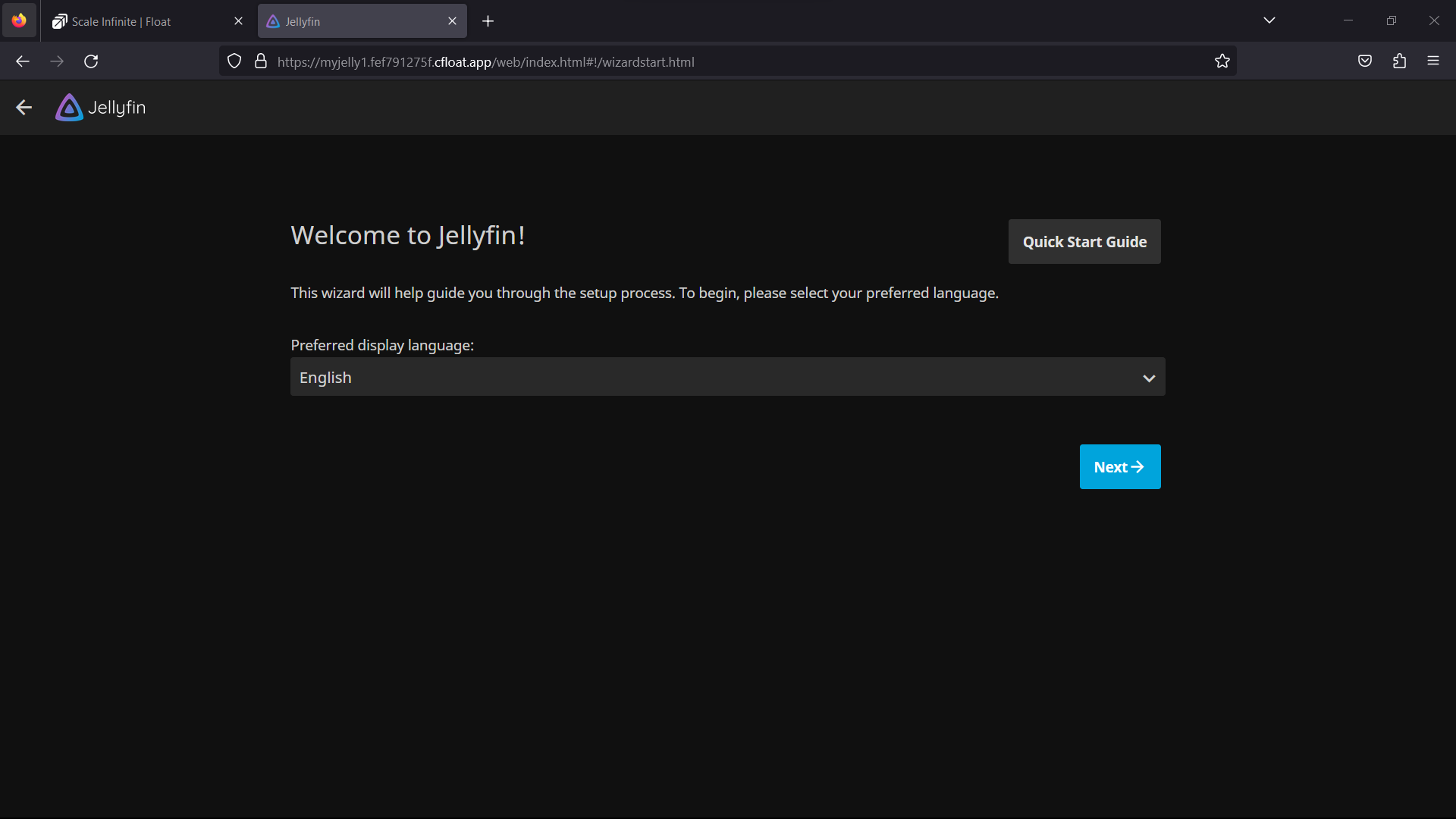Click the browser forward navigation arrow
The image size is (1456, 819).
tap(57, 61)
